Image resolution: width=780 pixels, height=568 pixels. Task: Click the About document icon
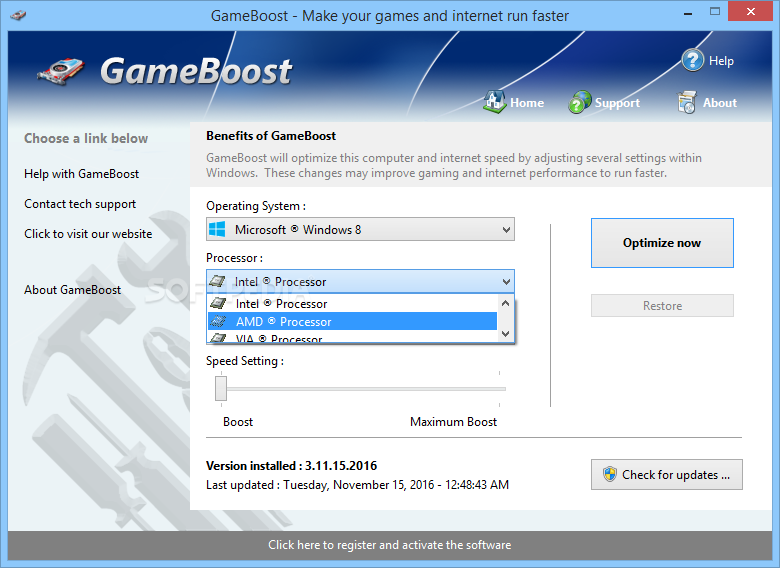tap(686, 102)
